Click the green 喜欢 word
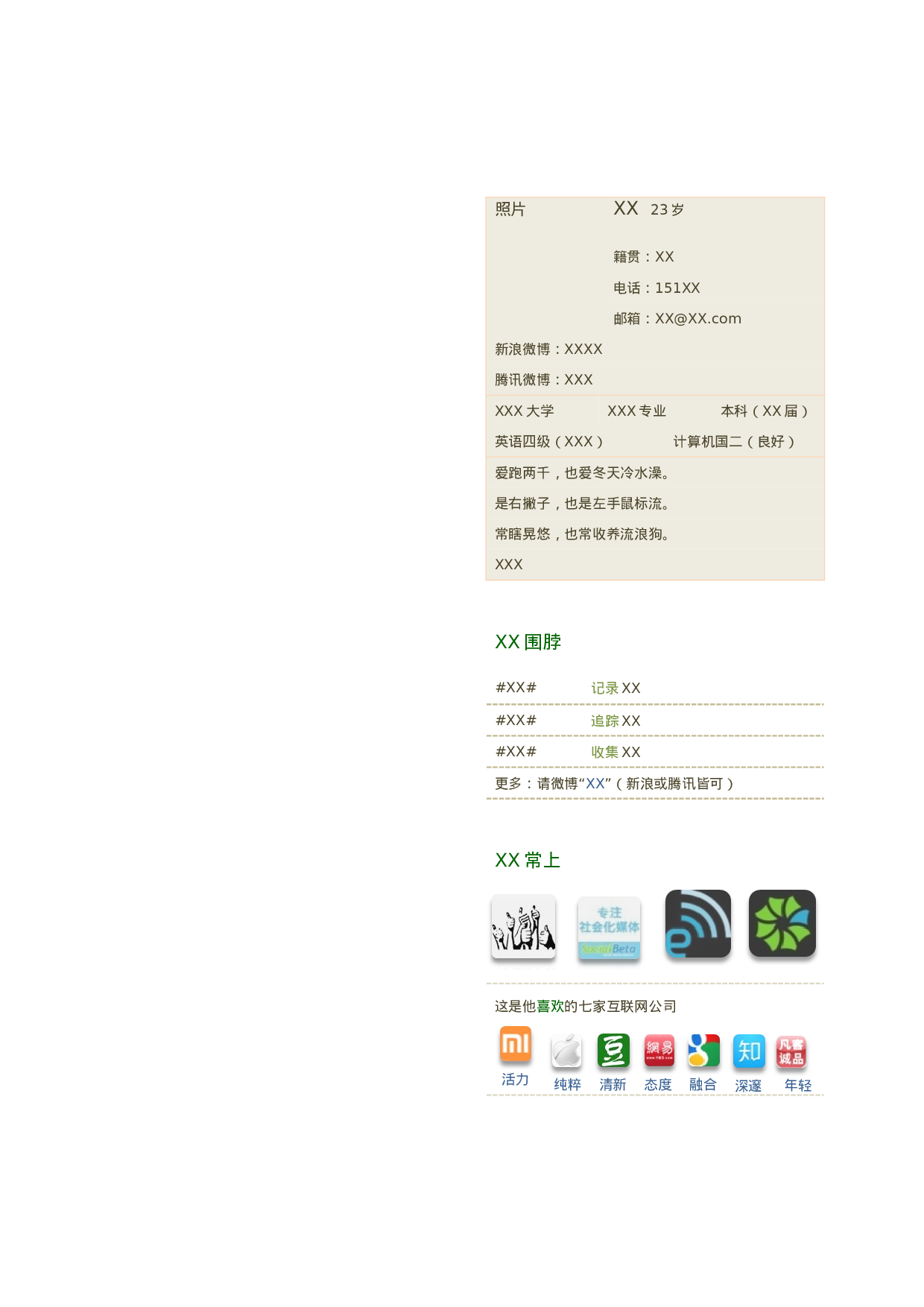Viewport: 924px width, 1307px height. (551, 1006)
